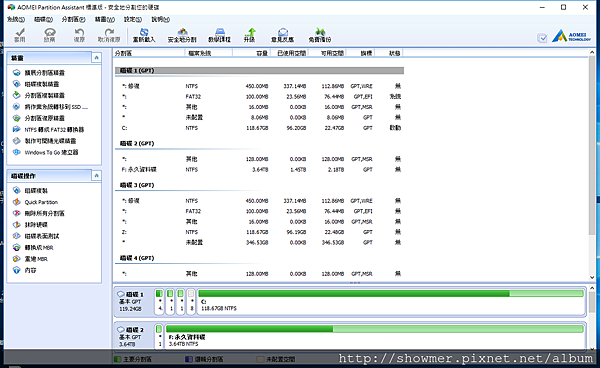Viewport: 600px width, 368px height.
Task: Sort by the Flag (旗標) column header
Action: click(361, 53)
